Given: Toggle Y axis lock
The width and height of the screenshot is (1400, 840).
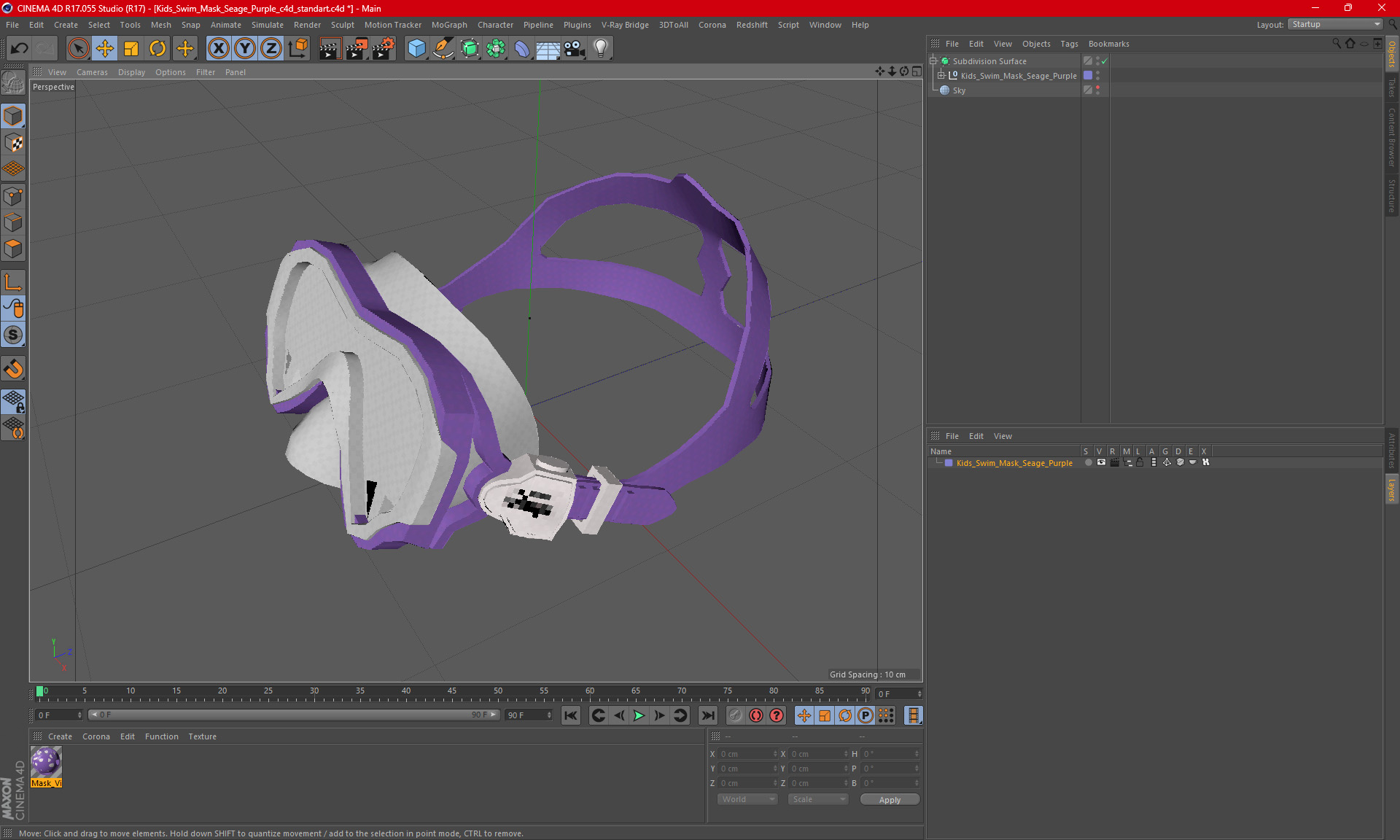Looking at the screenshot, I should (x=245, y=48).
